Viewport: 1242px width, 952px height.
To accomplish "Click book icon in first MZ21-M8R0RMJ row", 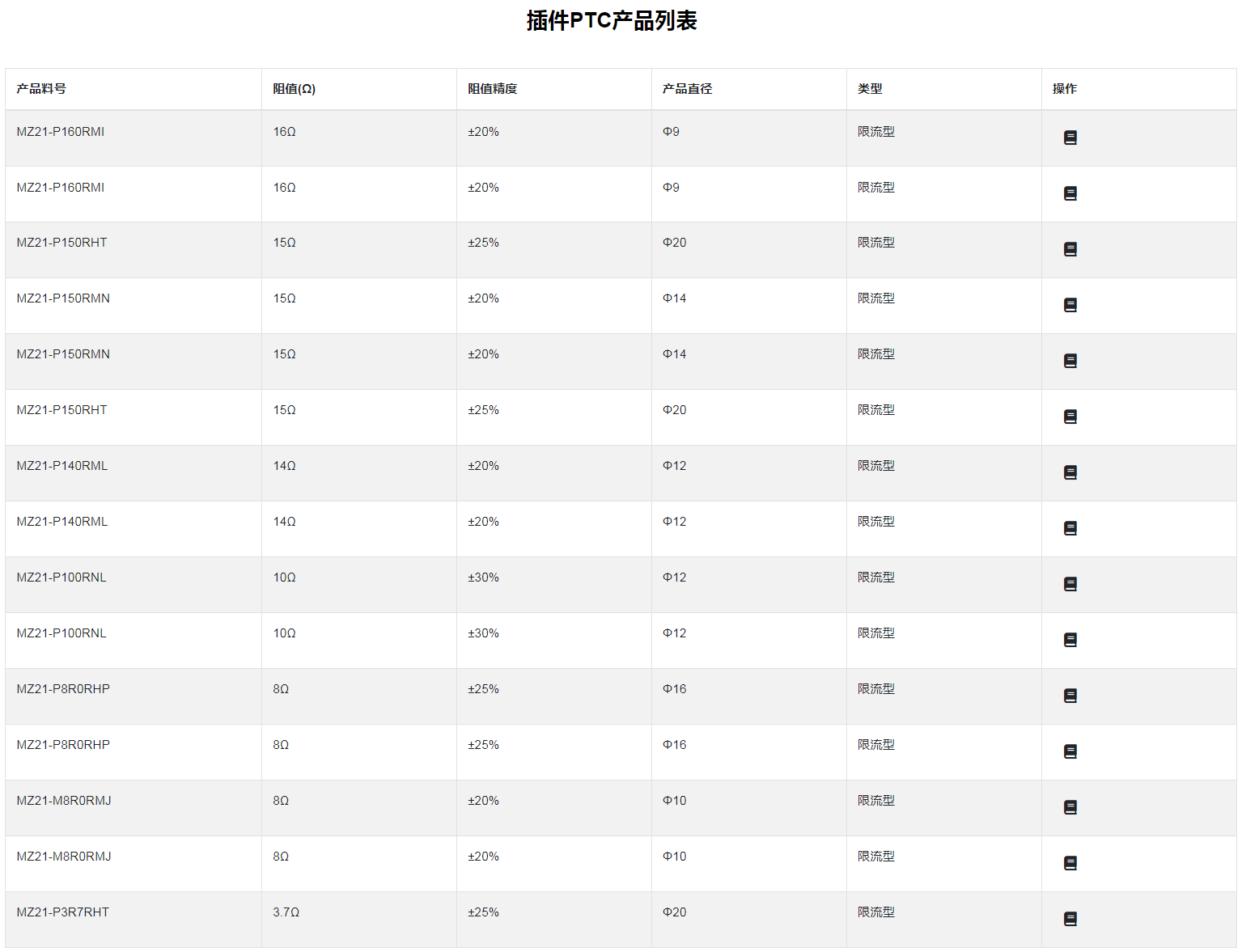I will tap(1070, 807).
